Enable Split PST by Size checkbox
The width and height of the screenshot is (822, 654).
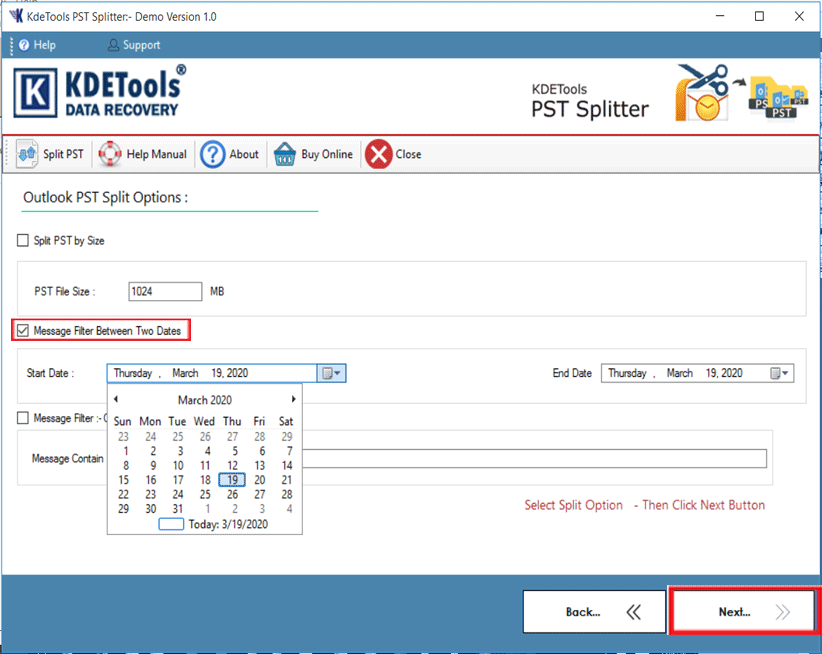(23, 241)
